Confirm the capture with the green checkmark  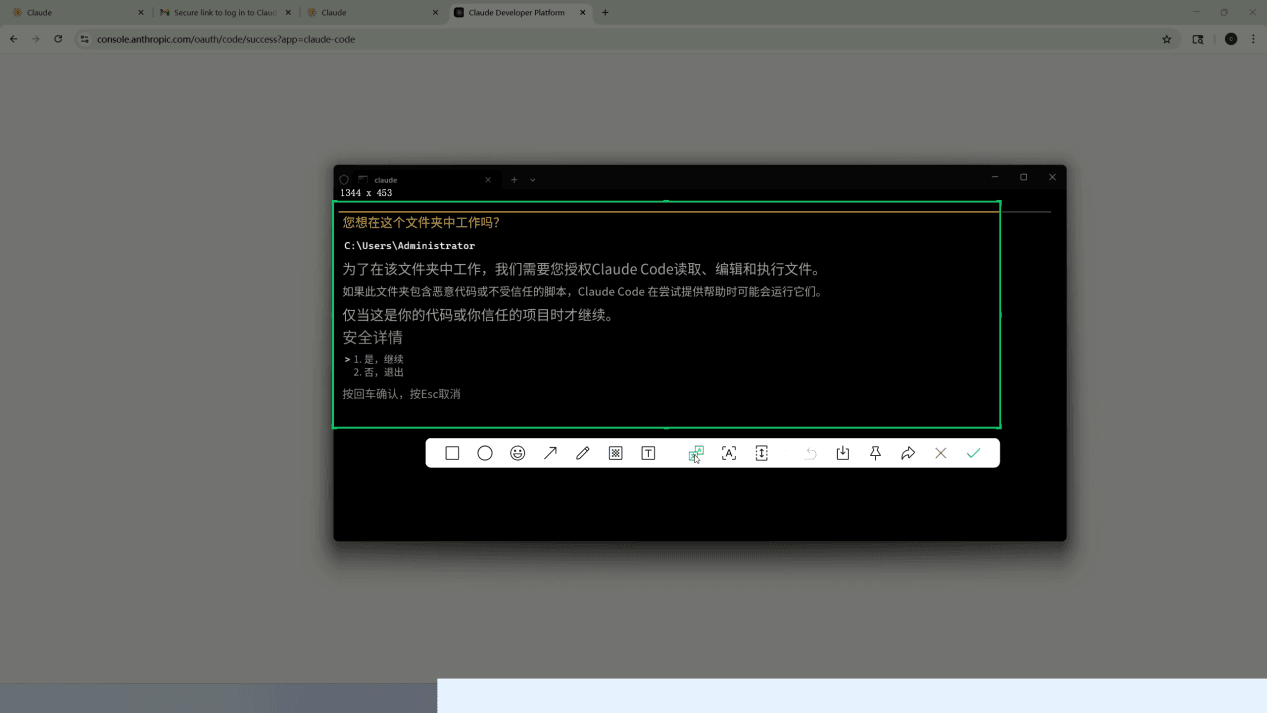(x=973, y=453)
